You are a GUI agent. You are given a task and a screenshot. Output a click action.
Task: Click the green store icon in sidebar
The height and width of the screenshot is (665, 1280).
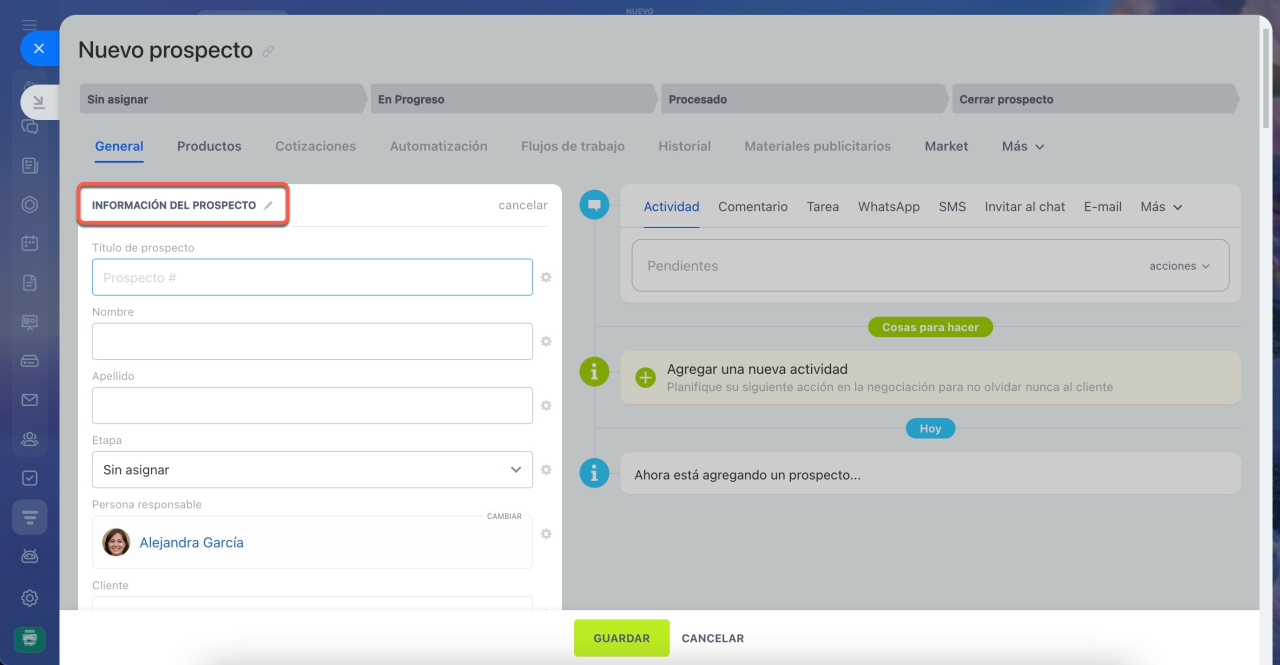30,638
